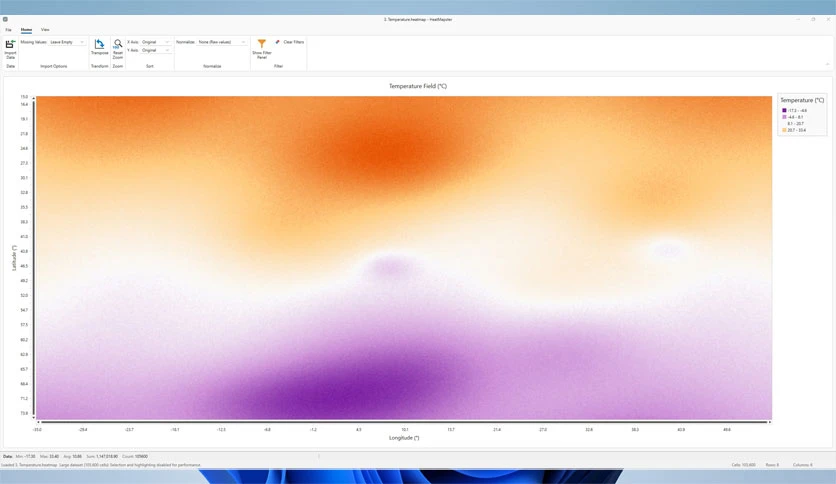Click the 8.1 - 20.7 legend entry
Viewport: 836px width, 484px height.
(x=795, y=124)
